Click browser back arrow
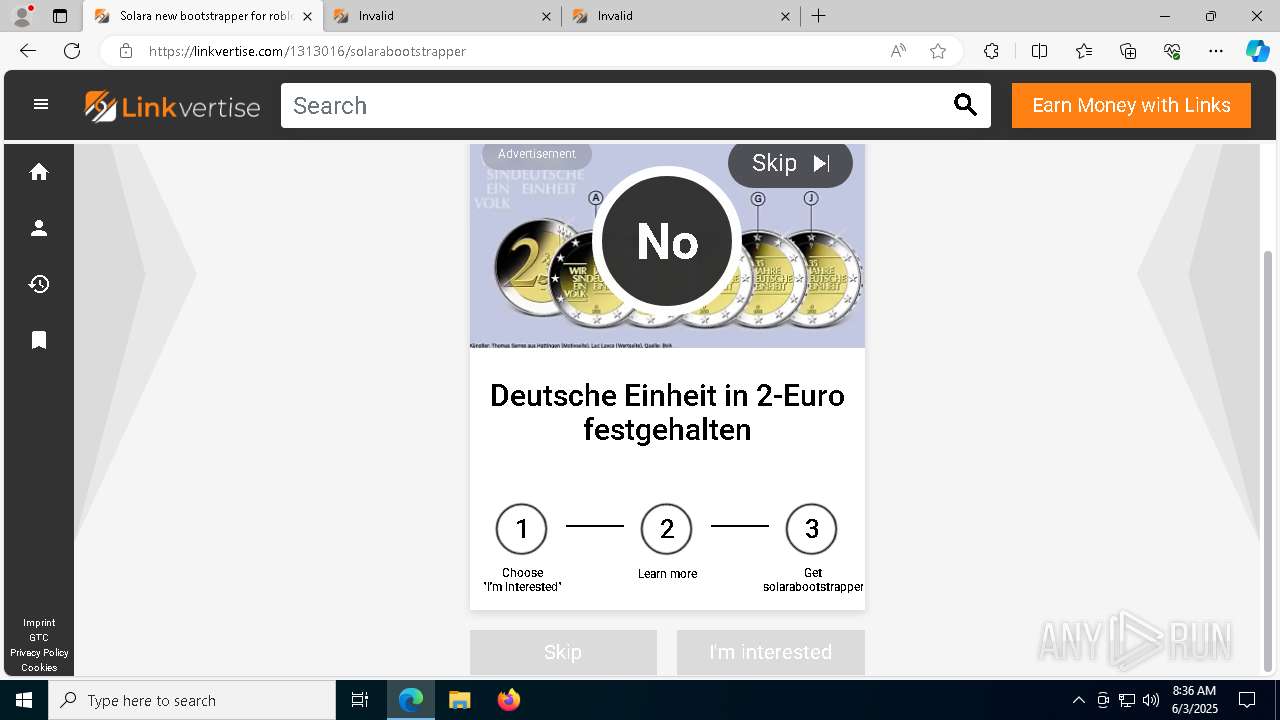1280x720 pixels. [28, 51]
